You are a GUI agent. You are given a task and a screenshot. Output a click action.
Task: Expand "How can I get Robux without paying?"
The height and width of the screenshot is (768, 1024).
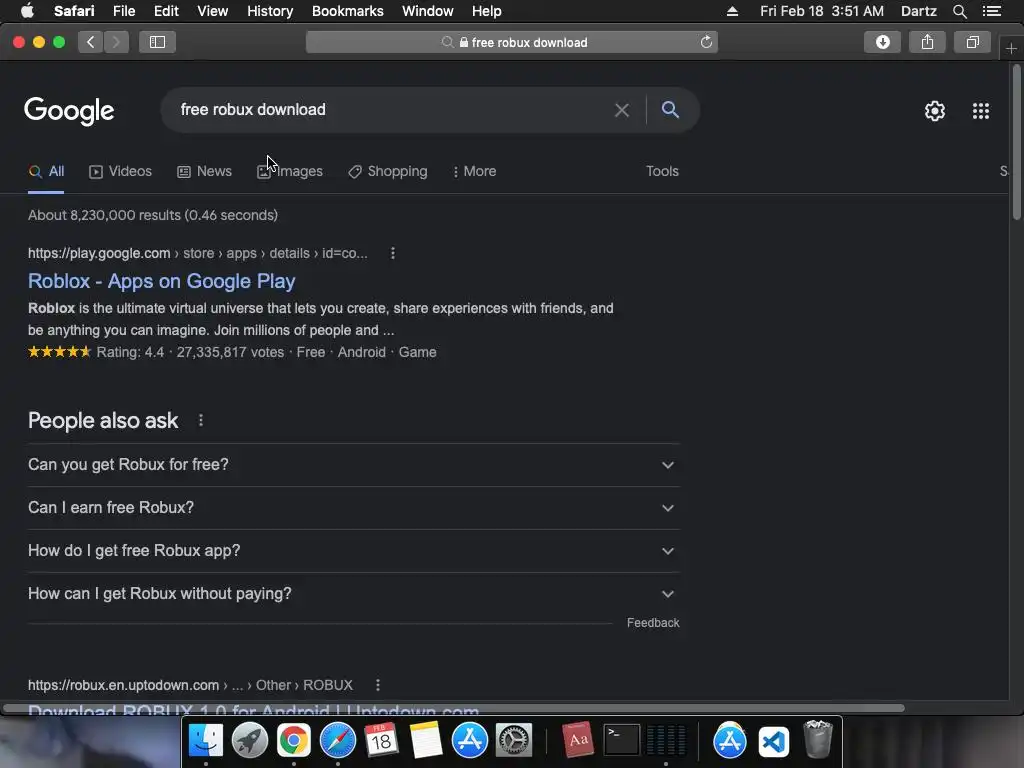(353, 594)
